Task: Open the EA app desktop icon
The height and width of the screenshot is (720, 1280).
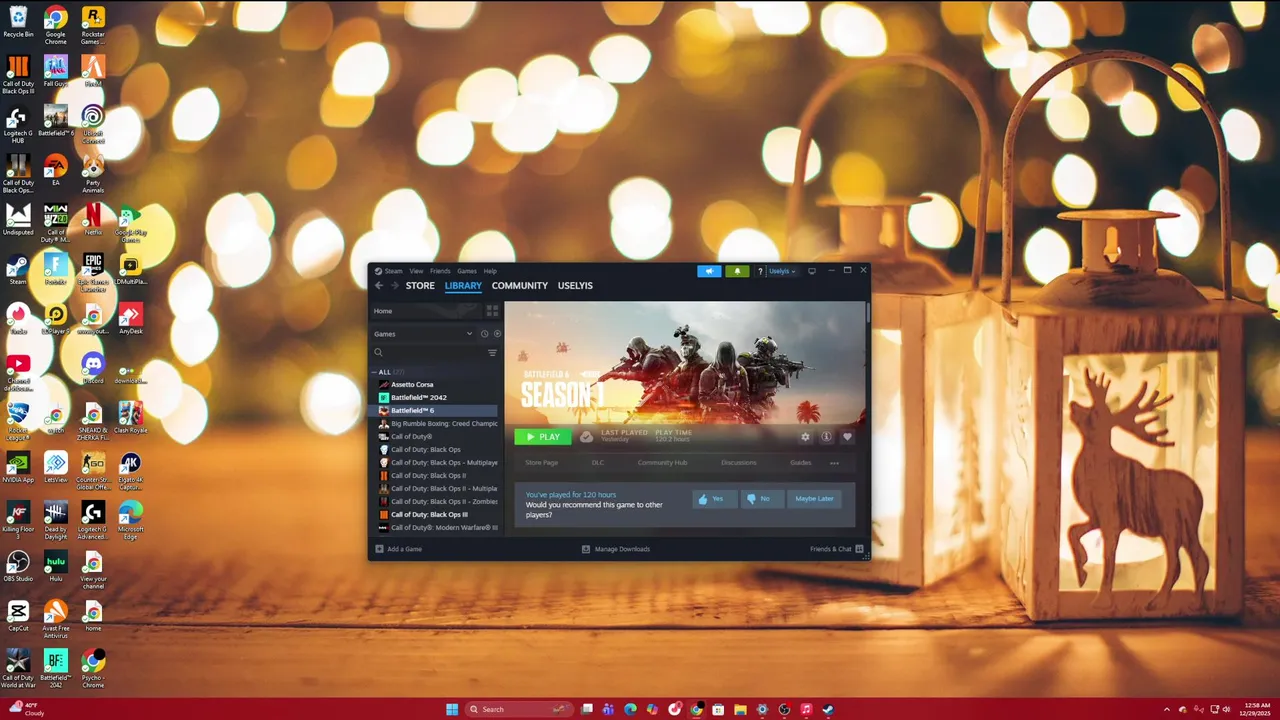Action: pos(55,170)
